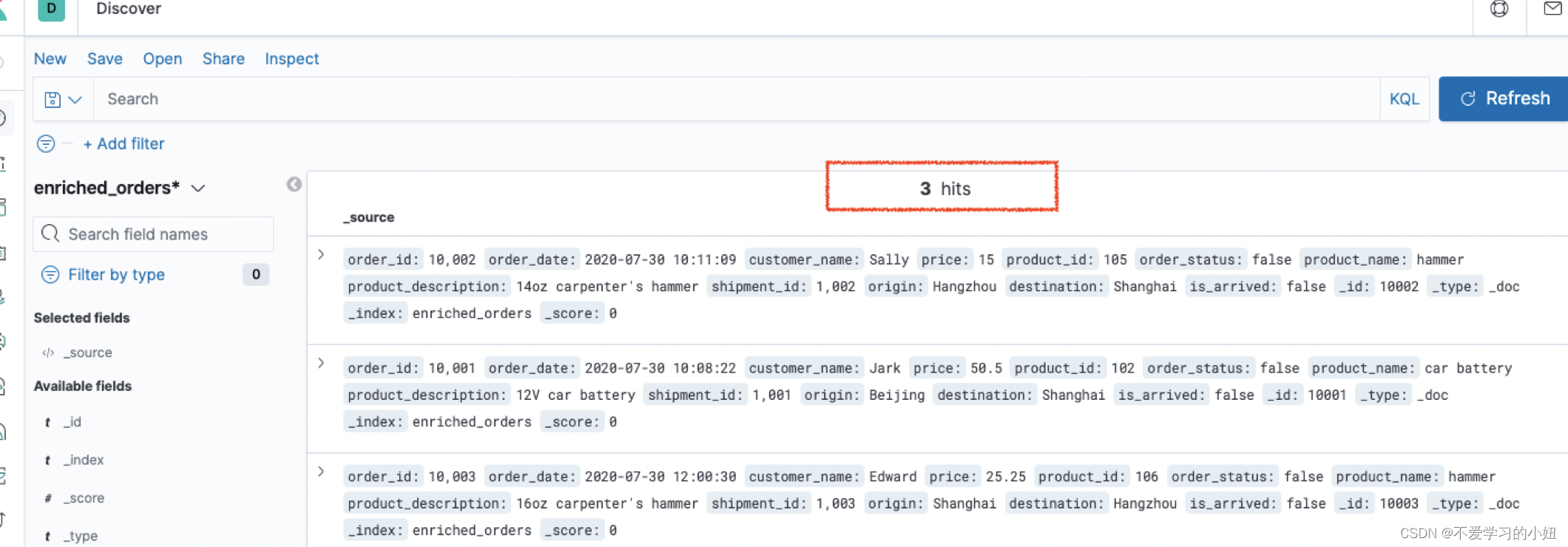The height and width of the screenshot is (547, 1568).
Task: Click the string type icon beside _index
Action: click(47, 461)
